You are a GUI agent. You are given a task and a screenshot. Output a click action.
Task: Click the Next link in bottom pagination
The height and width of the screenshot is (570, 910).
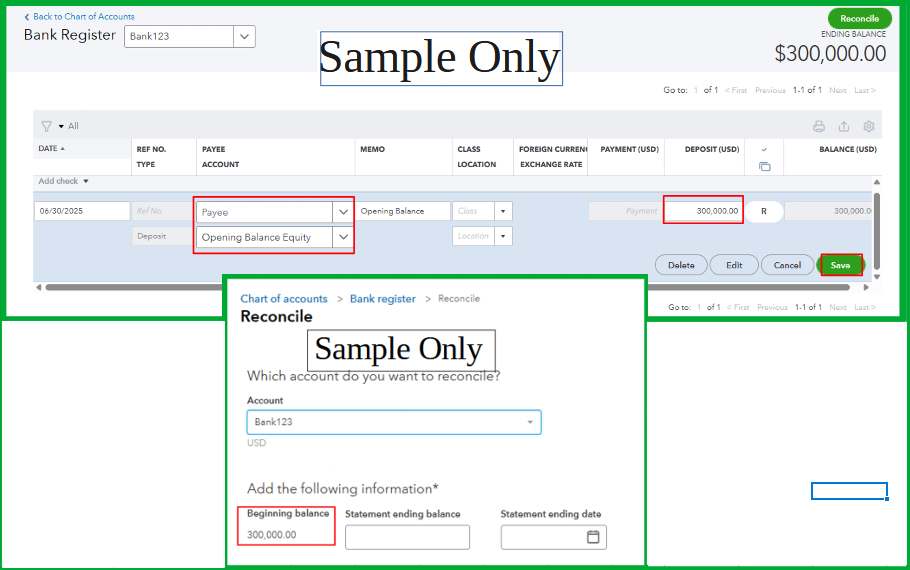pyautogui.click(x=837, y=308)
